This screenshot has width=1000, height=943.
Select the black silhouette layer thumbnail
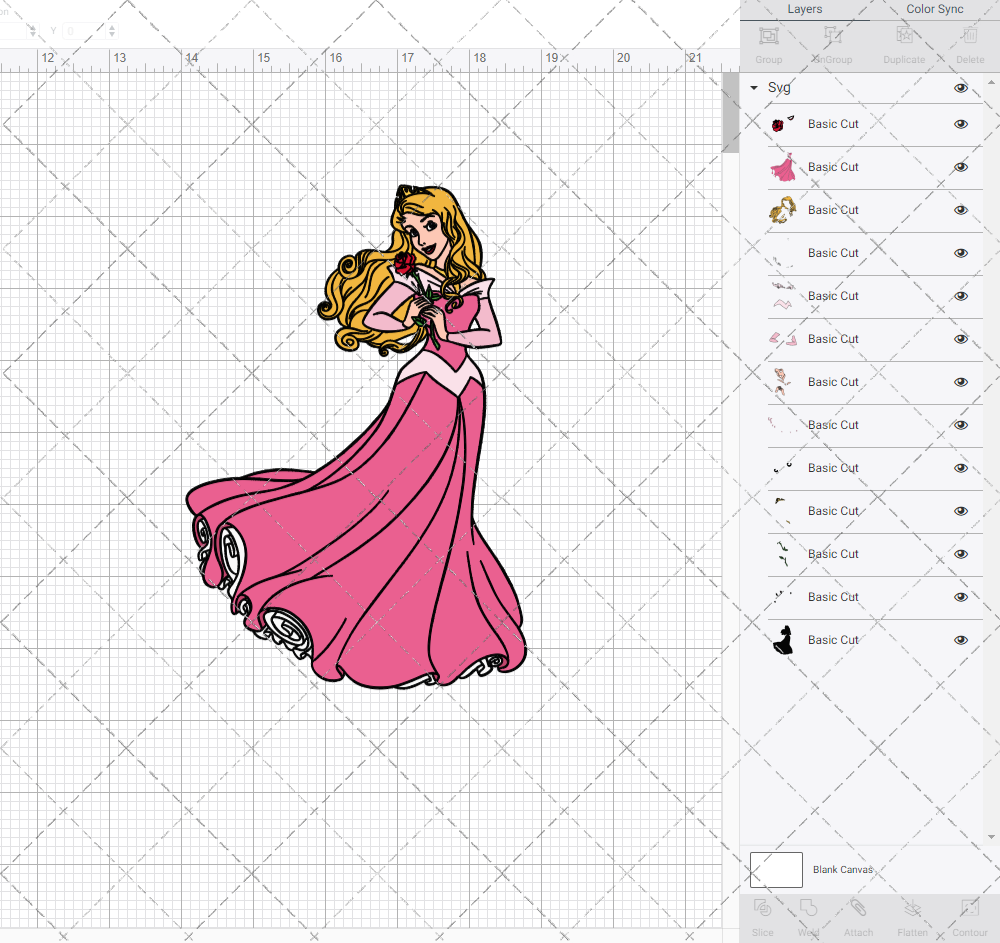click(783, 640)
